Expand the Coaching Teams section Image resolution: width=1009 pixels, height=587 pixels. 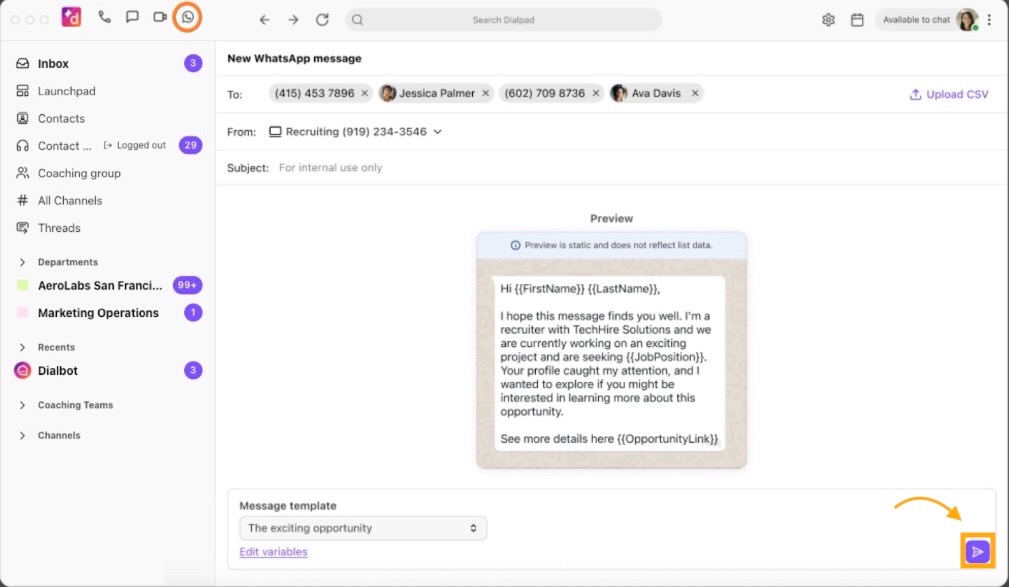[23, 405]
